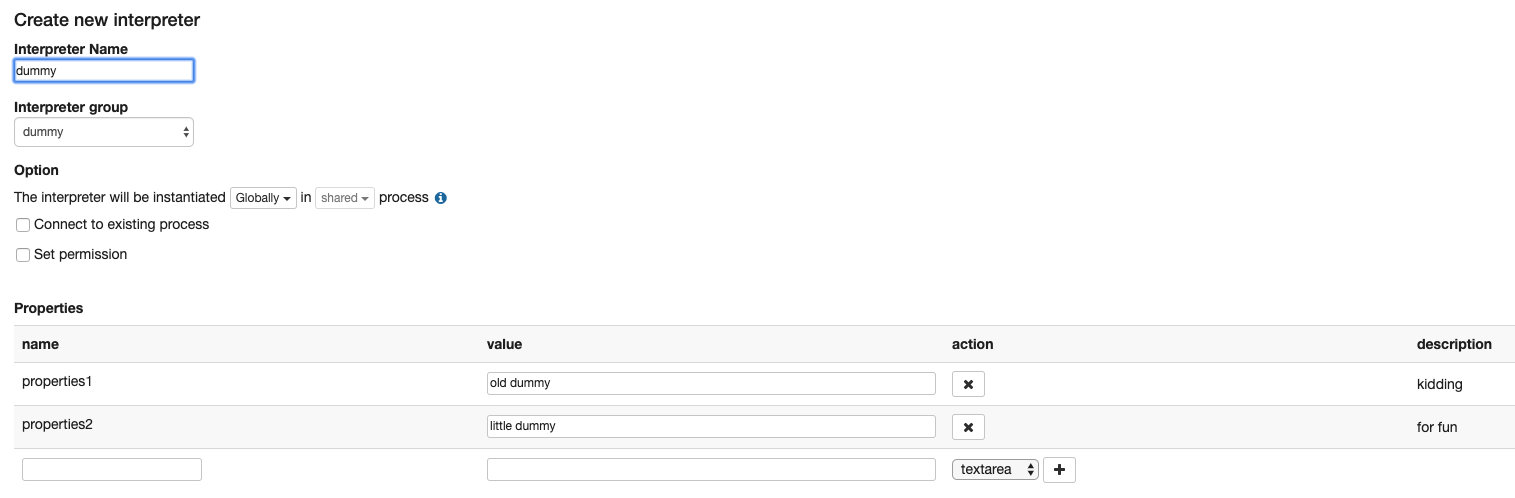Image resolution: width=1515 pixels, height=498 pixels.
Task: Edit the properties1 value field
Action: (x=711, y=384)
